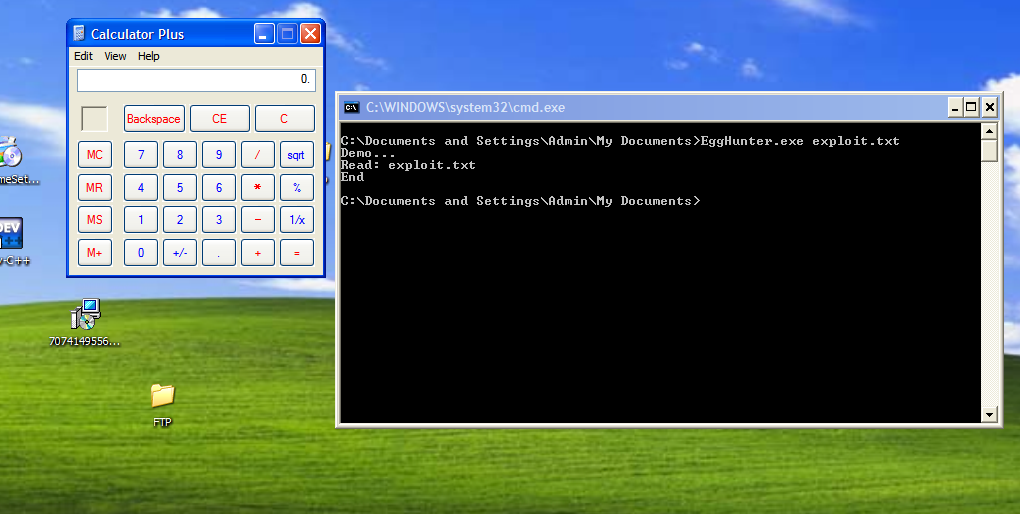Store value with the MS button

[95, 220]
